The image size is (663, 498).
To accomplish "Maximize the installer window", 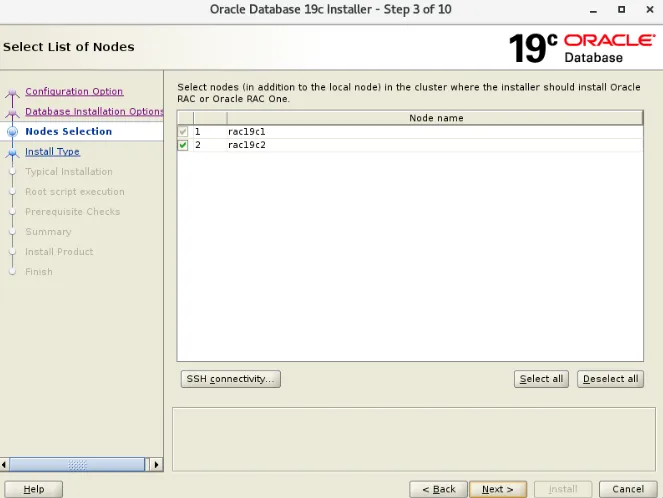I will (622, 9).
